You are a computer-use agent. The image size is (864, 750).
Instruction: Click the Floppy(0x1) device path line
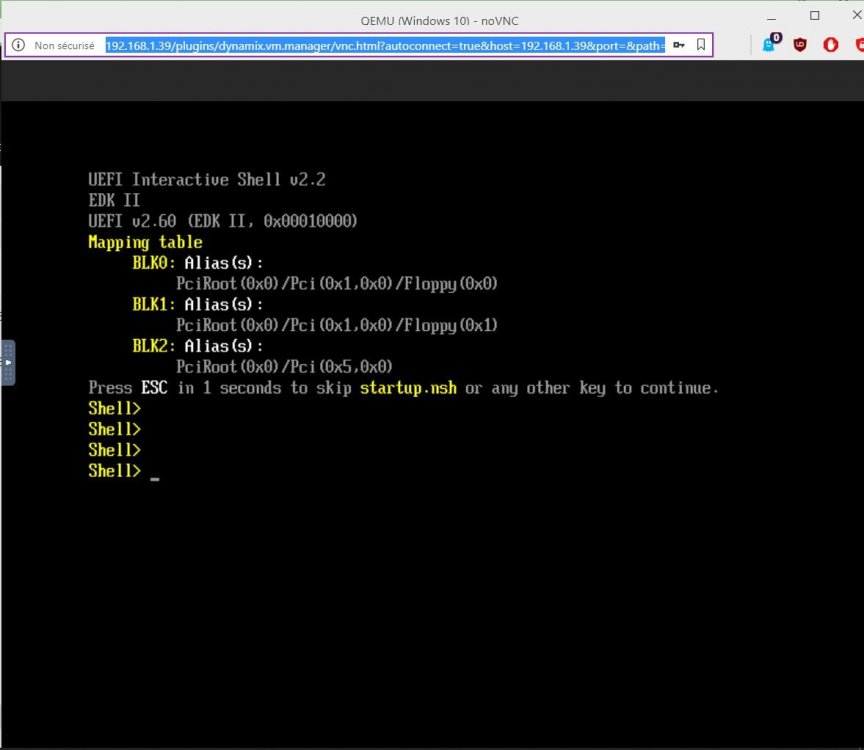(337, 325)
